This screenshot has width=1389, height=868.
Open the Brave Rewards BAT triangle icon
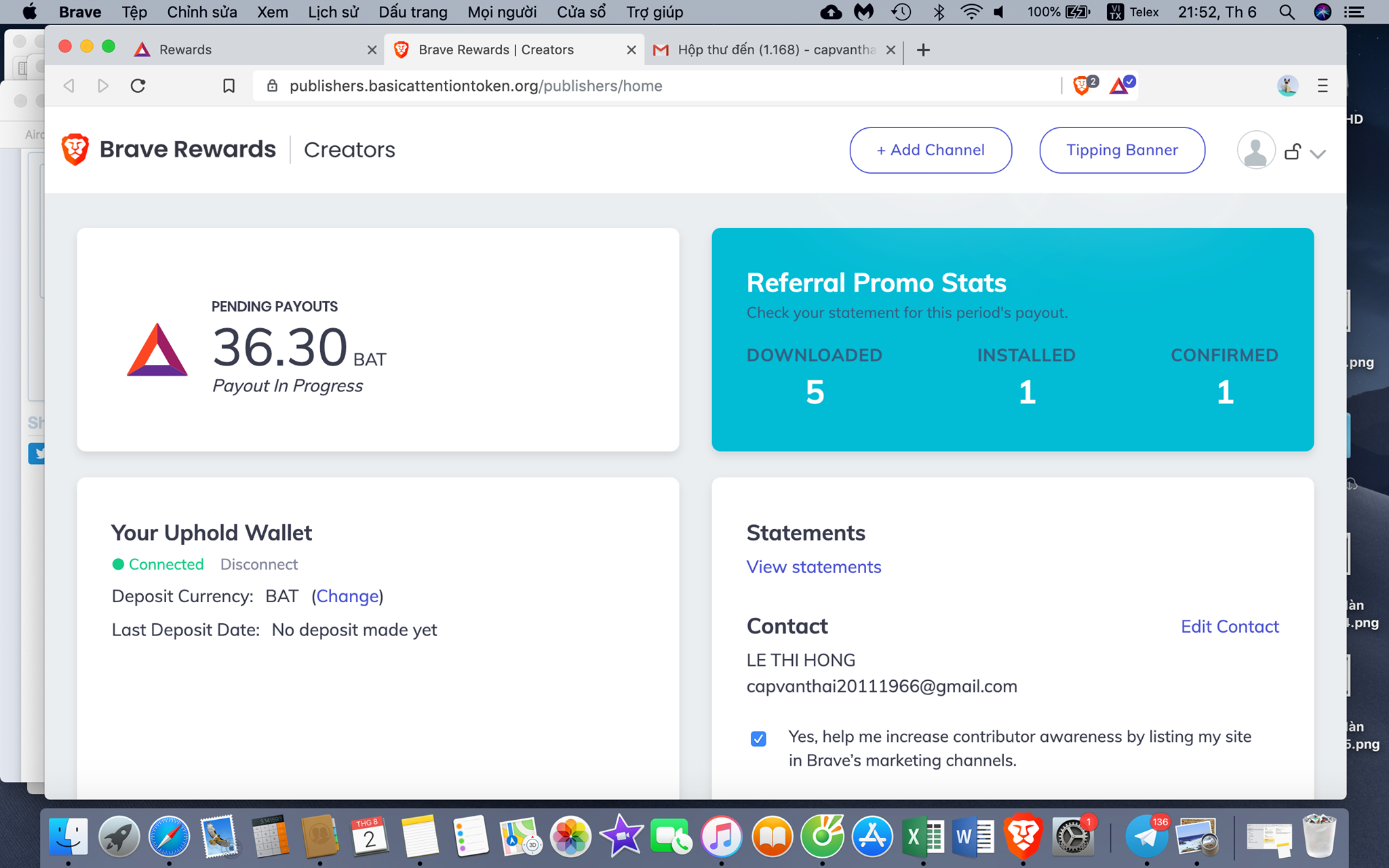coord(1120,85)
